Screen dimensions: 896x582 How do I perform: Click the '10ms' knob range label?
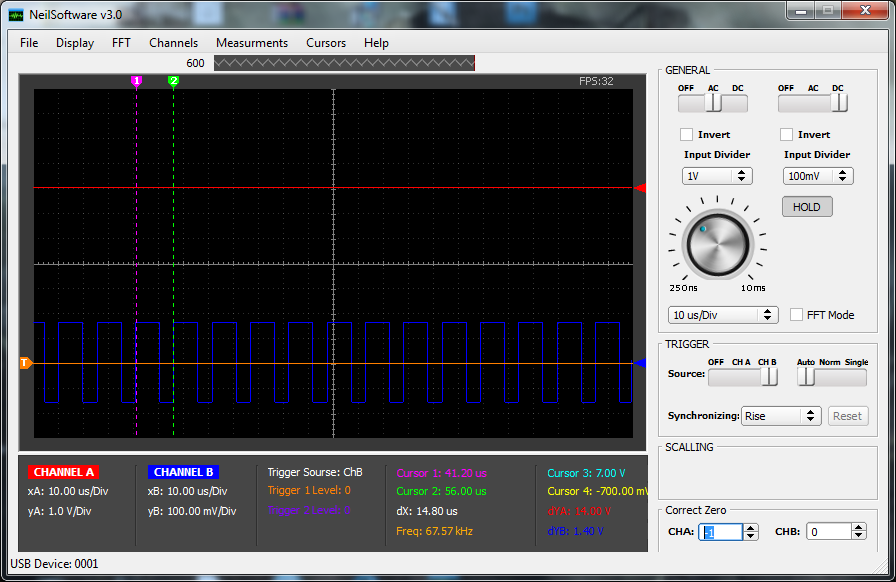click(753, 288)
